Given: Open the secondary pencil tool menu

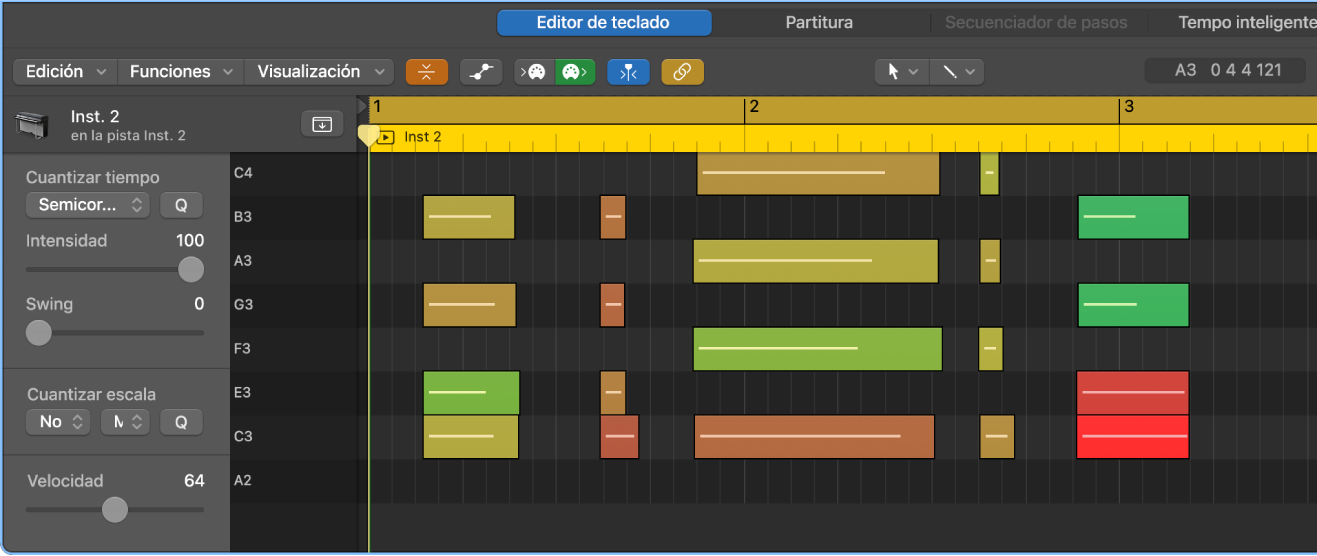Looking at the screenshot, I should click(957, 72).
